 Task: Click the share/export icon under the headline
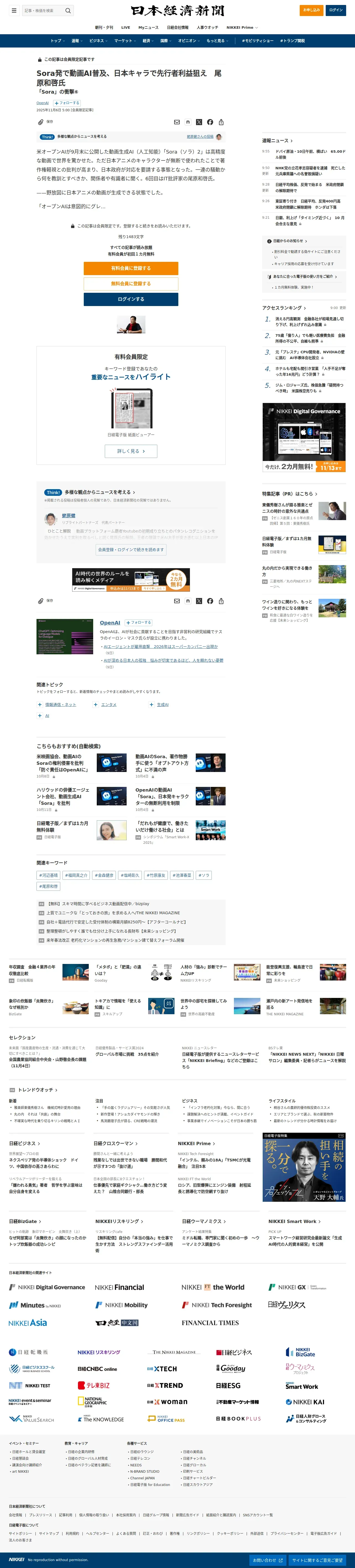point(221,122)
